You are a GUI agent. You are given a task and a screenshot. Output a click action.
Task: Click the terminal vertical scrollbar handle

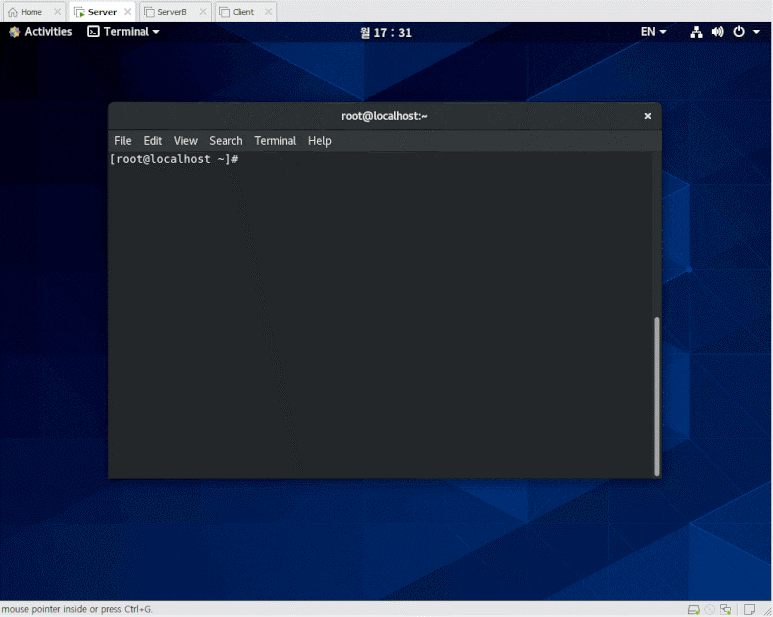click(x=657, y=397)
